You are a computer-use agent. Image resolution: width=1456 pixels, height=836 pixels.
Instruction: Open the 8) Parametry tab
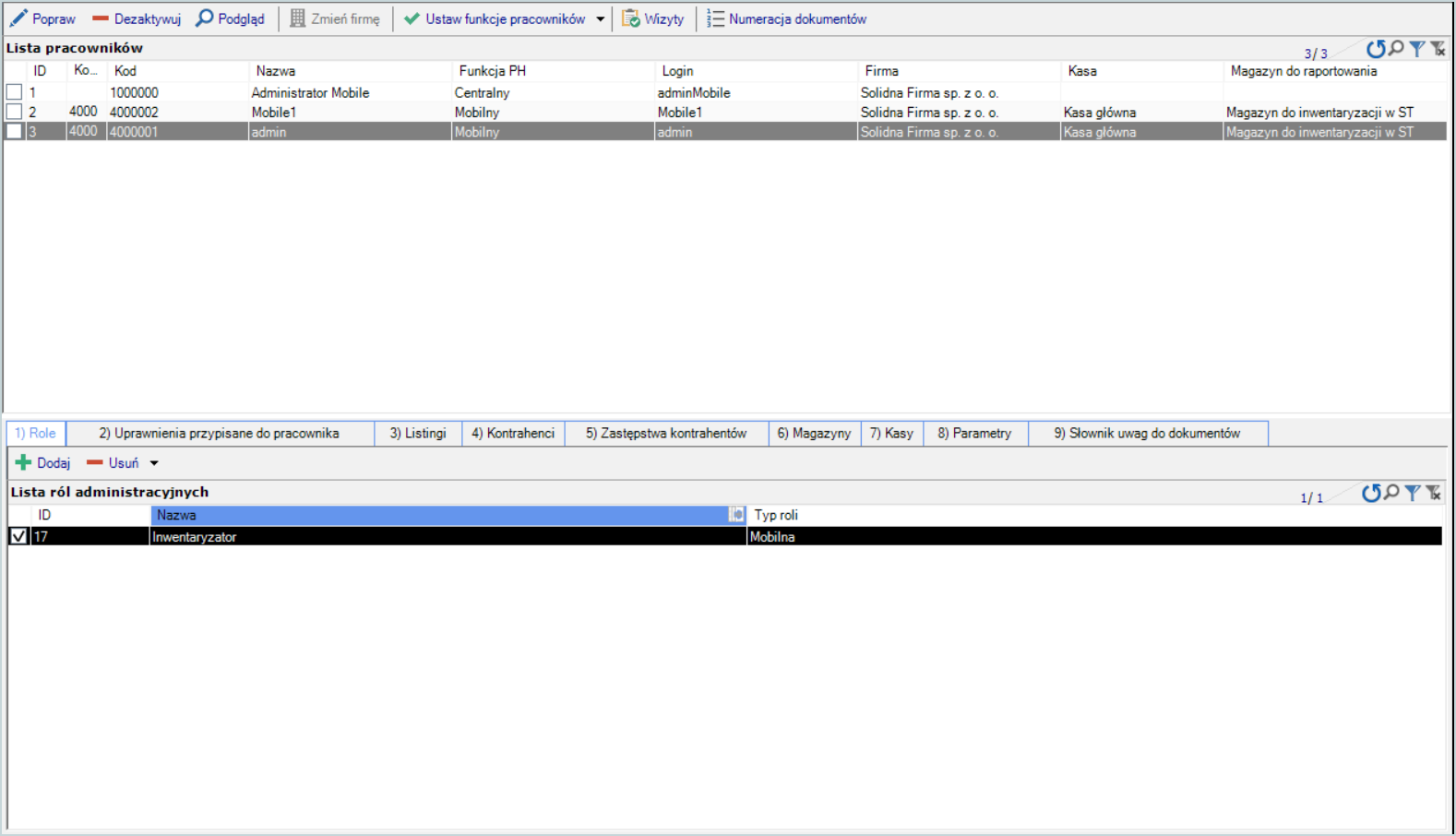[975, 433]
